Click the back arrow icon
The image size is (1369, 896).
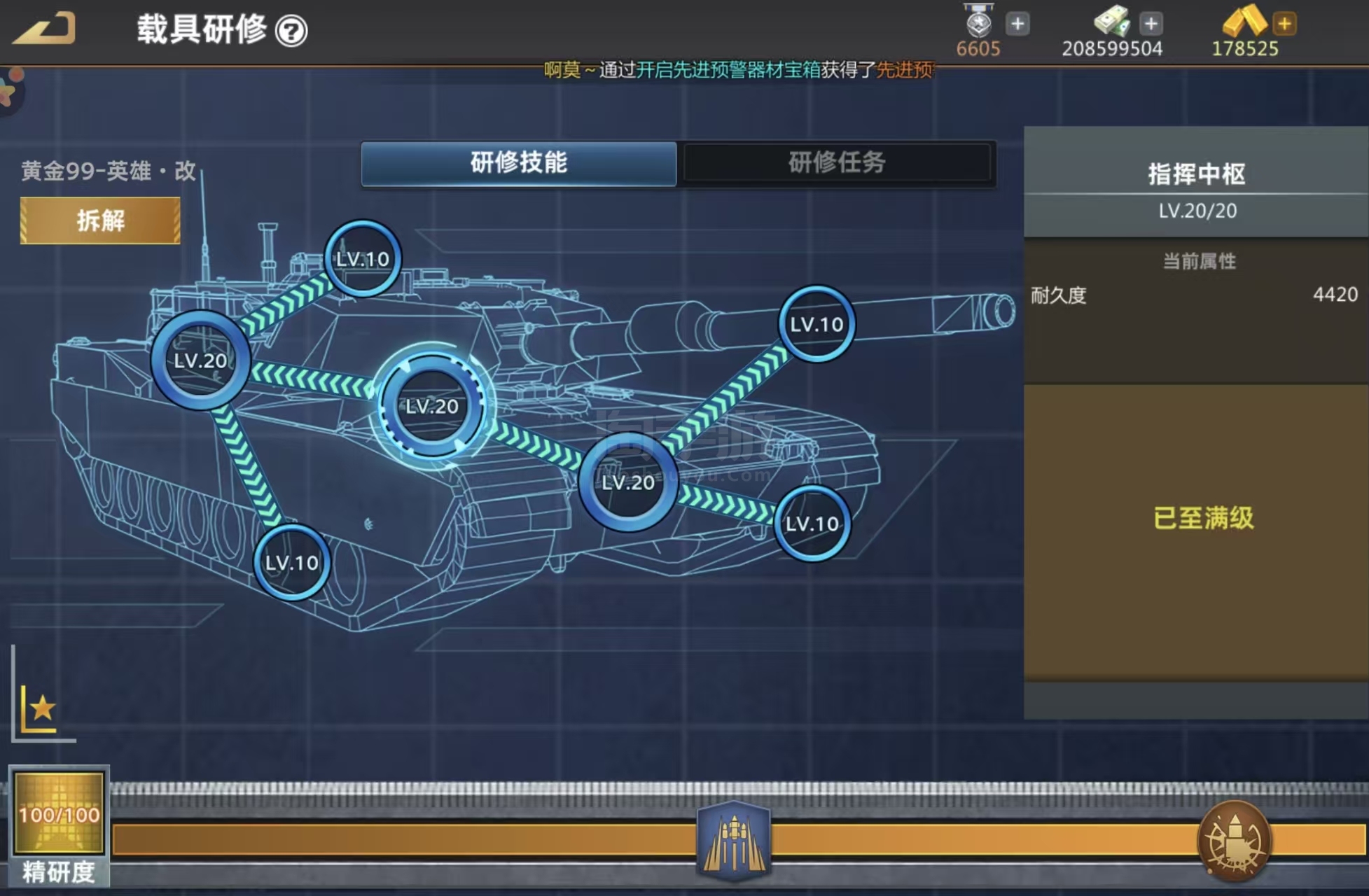pyautogui.click(x=45, y=29)
